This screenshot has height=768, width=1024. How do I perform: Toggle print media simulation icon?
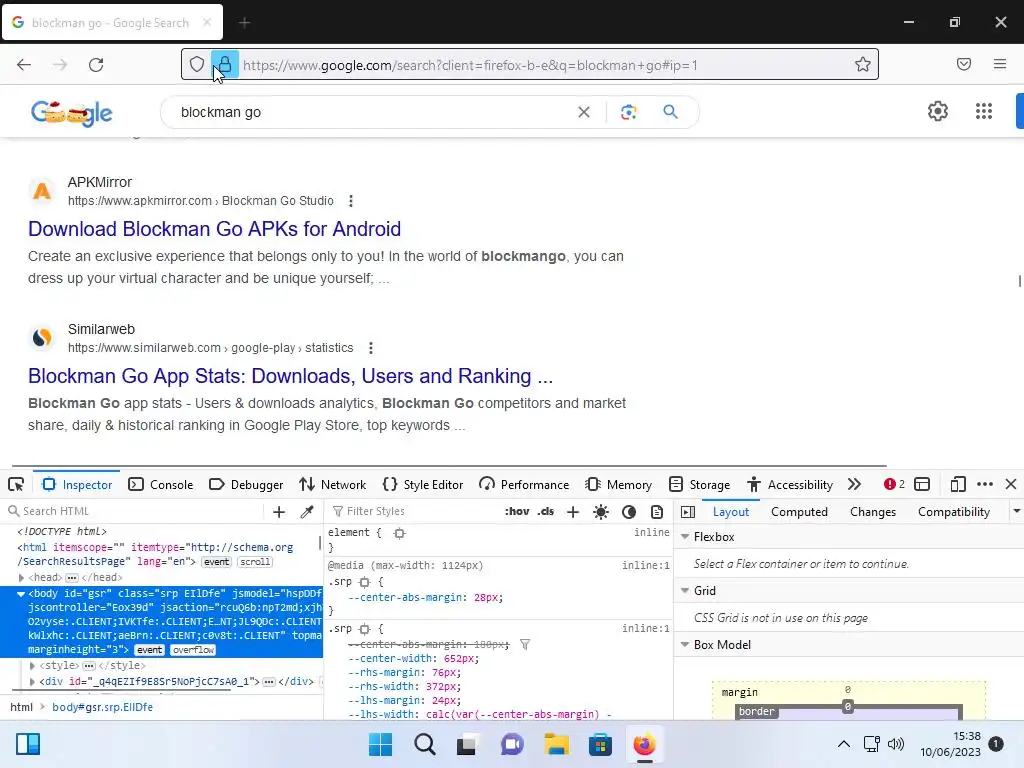point(657,512)
